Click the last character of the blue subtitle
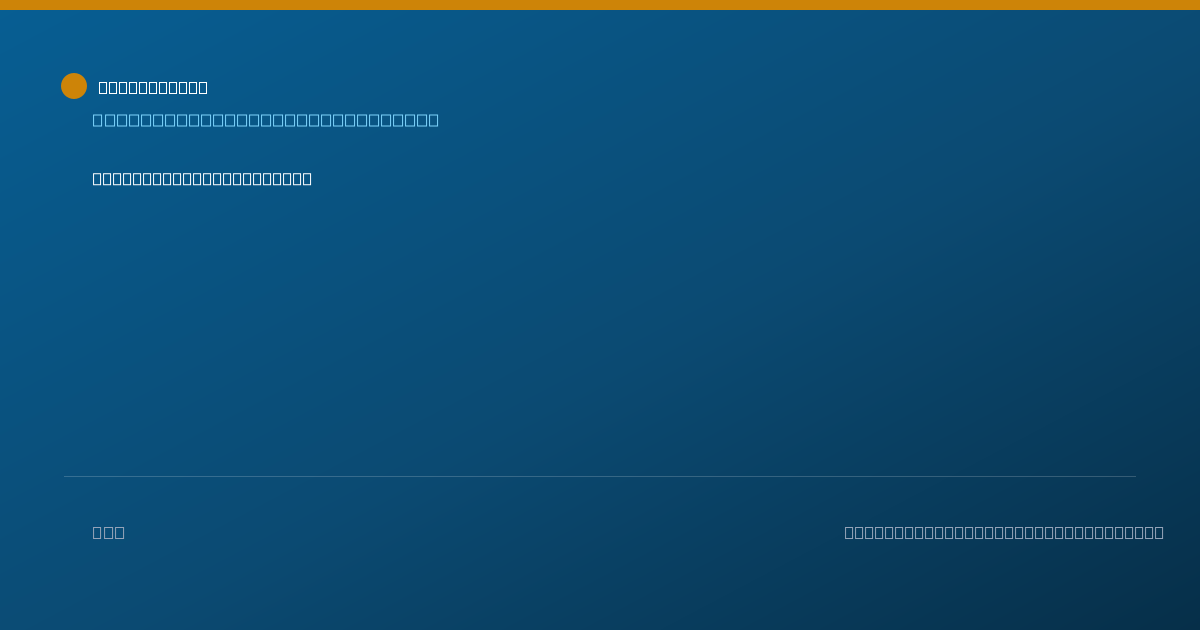The height and width of the screenshot is (630, 1200). pos(433,120)
